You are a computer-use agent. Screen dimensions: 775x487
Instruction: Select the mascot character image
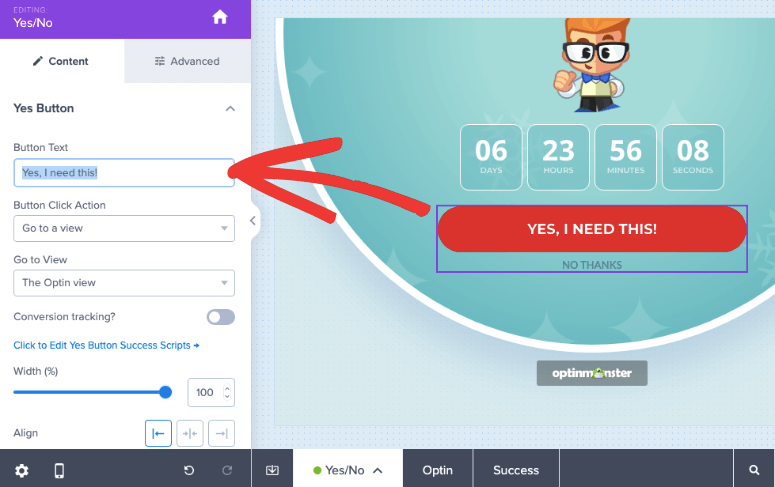tap(592, 64)
